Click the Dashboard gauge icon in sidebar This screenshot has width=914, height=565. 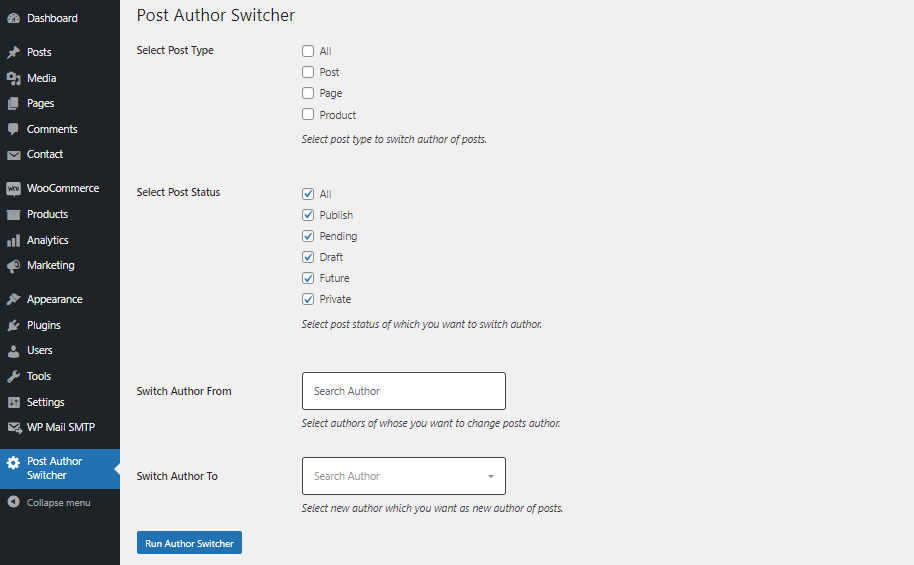click(13, 19)
